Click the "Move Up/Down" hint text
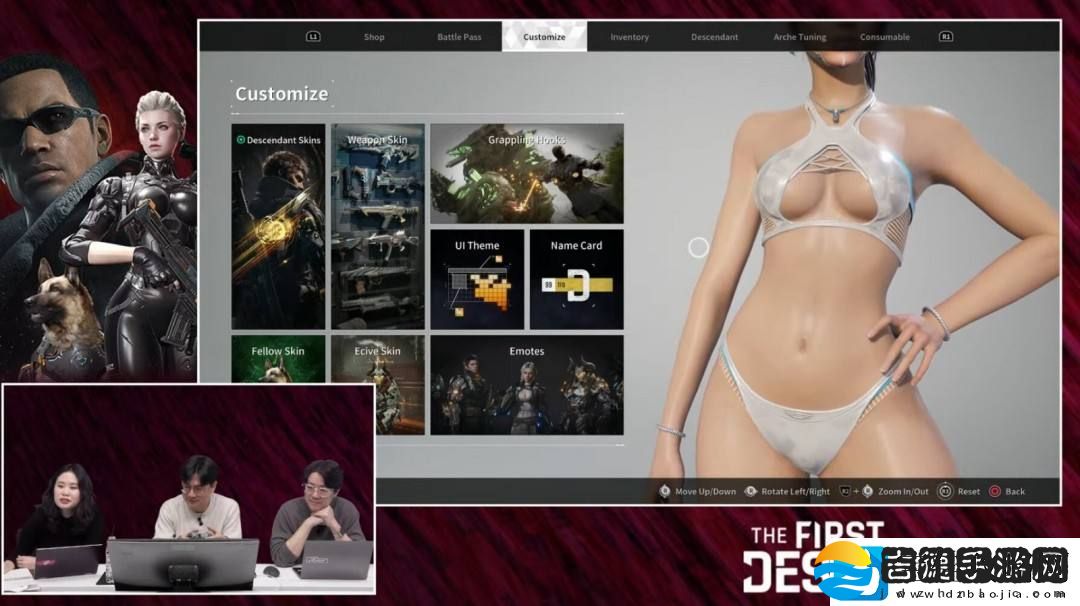This screenshot has width=1080, height=606. pyautogui.click(x=705, y=492)
